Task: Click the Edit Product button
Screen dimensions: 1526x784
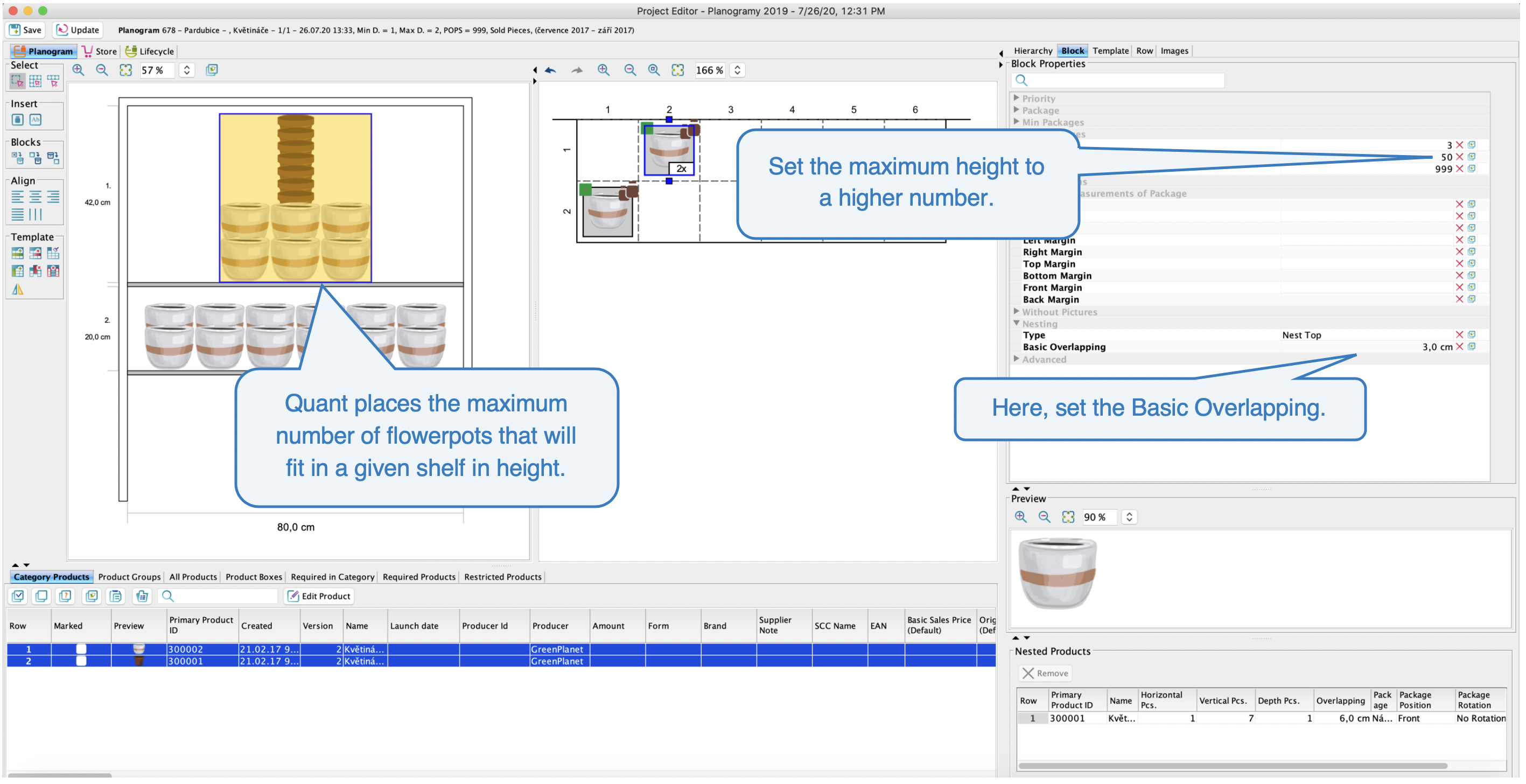Action: pos(319,596)
